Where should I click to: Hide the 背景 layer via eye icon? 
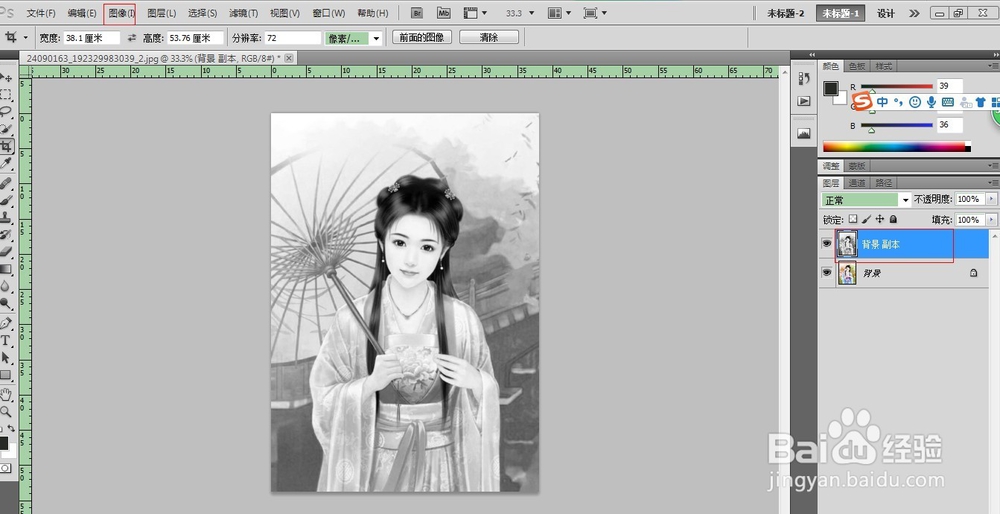827,272
